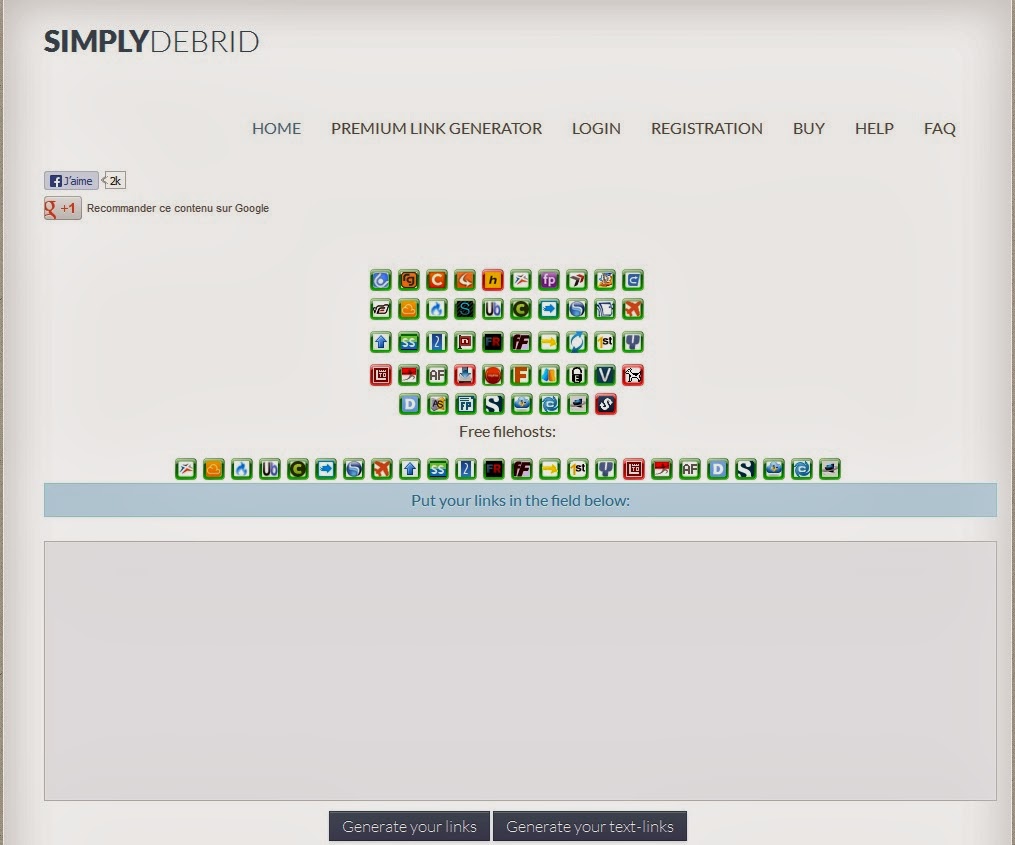The height and width of the screenshot is (845, 1015).
Task: Click the Facebook 2k like counter
Action: click(115, 181)
